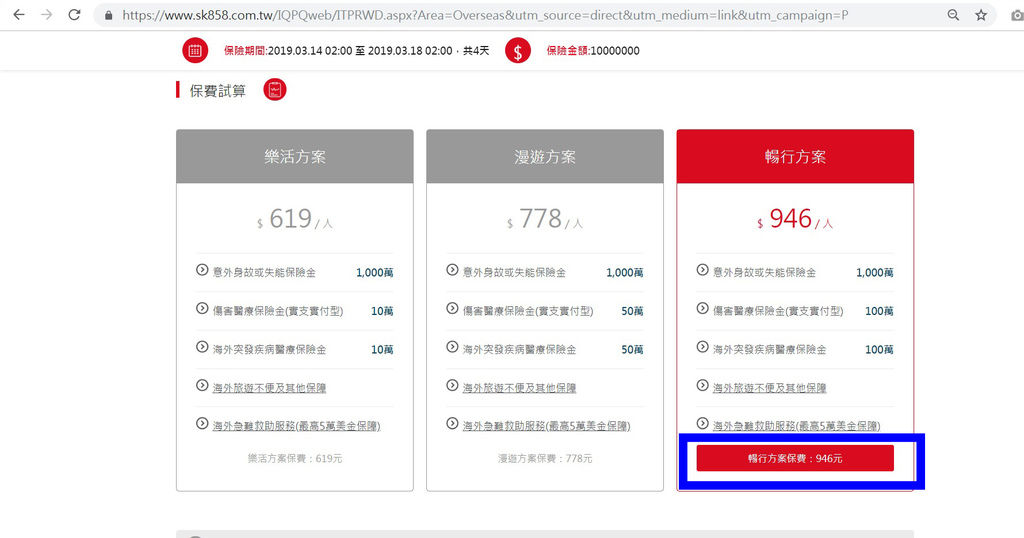Image resolution: width=1024 pixels, height=538 pixels.
Task: Open the zoom magnifier in address bar
Action: 953,14
